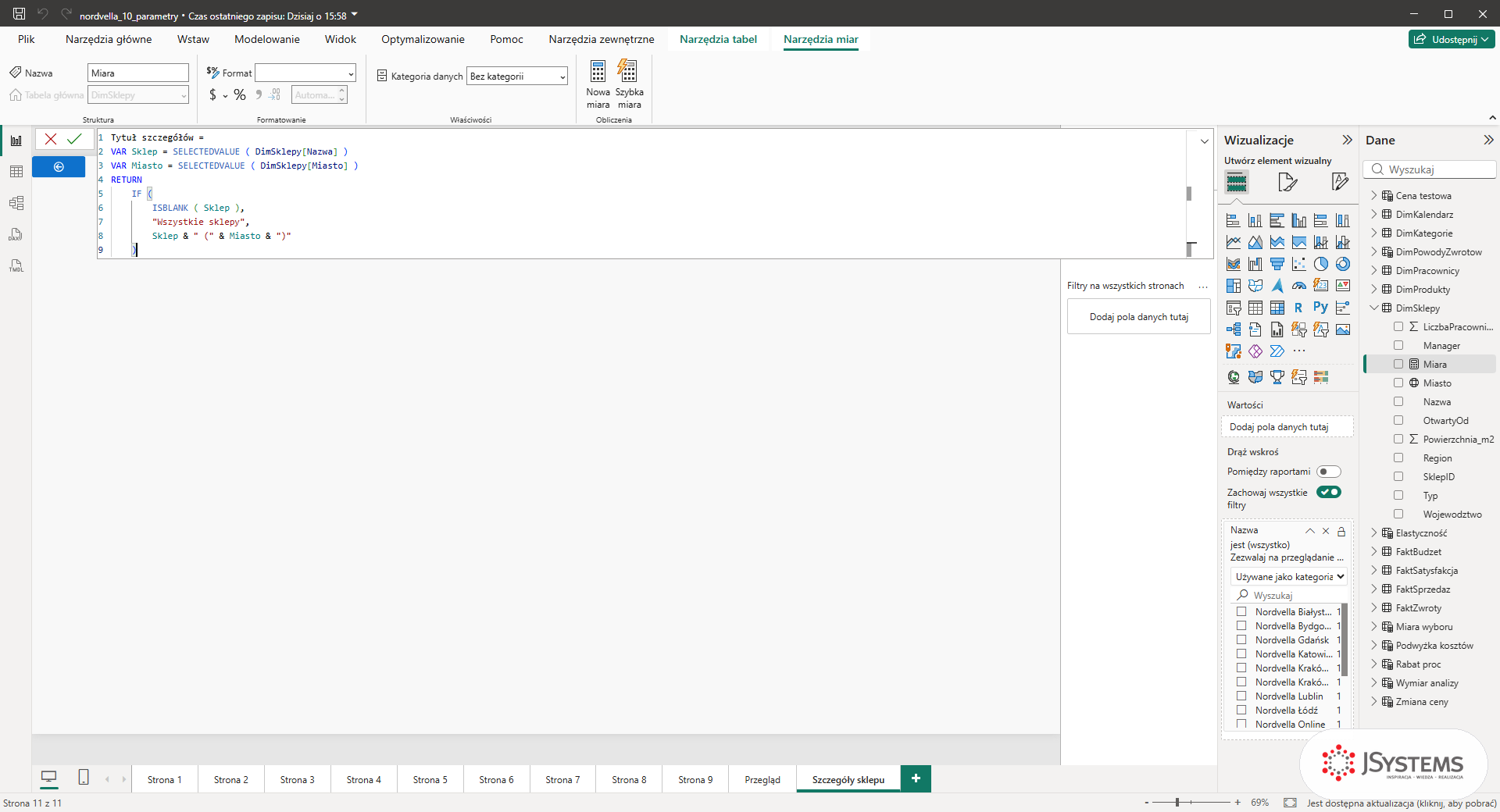Image resolution: width=1500 pixels, height=812 pixels.
Task: Collapse the DimSklepy table
Action: coord(1374,308)
